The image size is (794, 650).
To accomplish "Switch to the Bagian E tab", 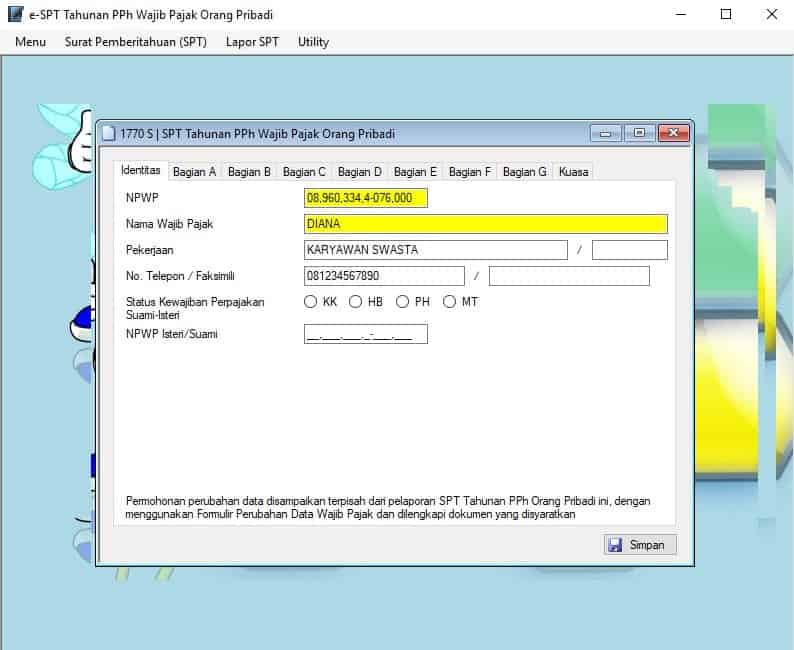I will [415, 172].
